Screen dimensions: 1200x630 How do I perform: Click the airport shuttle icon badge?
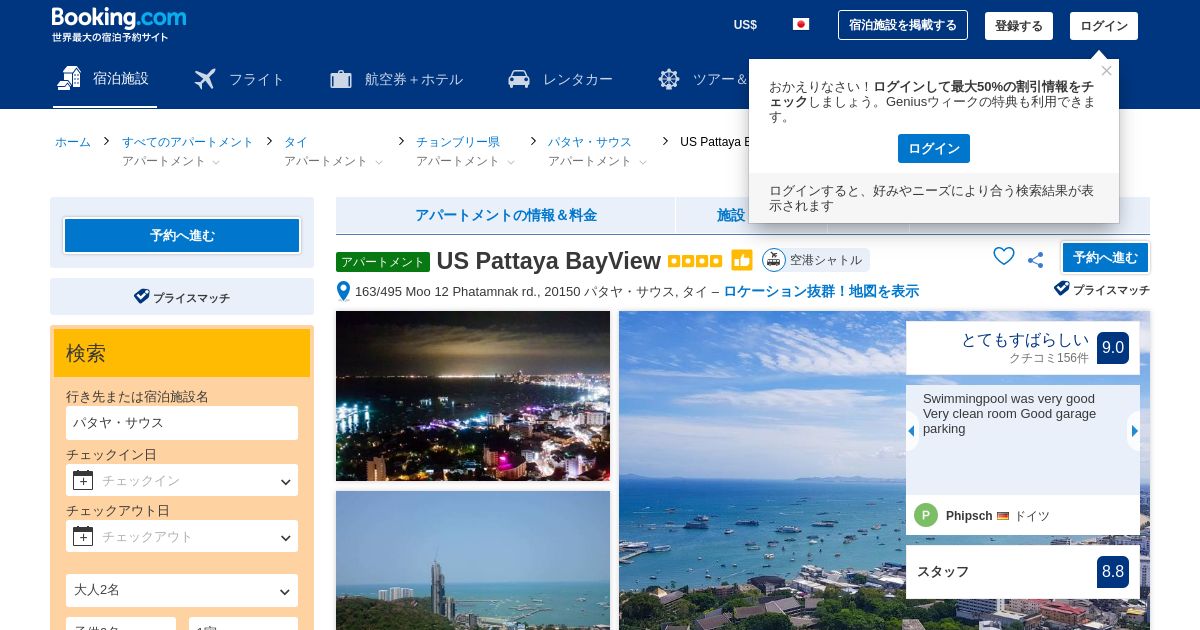click(774, 260)
